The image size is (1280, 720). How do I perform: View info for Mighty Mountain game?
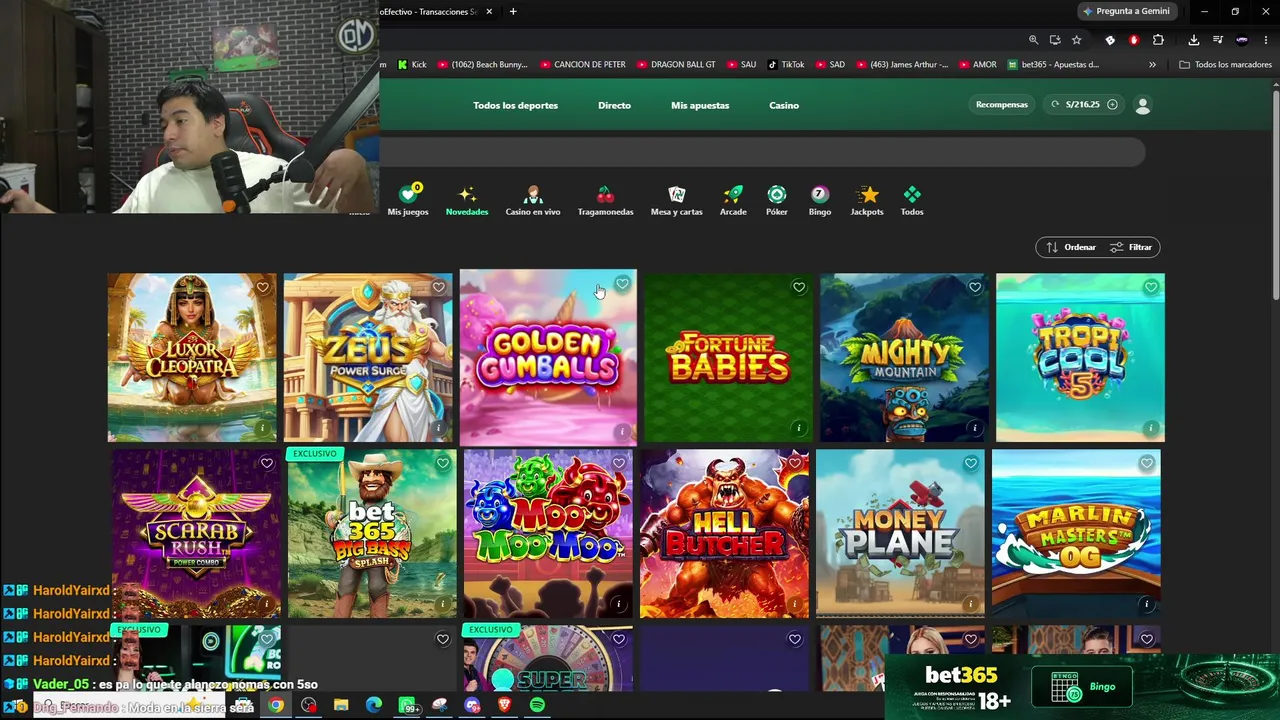point(974,428)
